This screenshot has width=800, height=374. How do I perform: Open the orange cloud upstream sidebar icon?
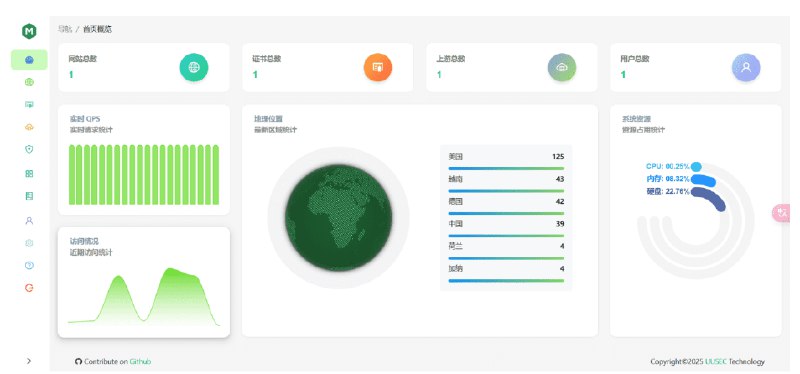point(29,127)
